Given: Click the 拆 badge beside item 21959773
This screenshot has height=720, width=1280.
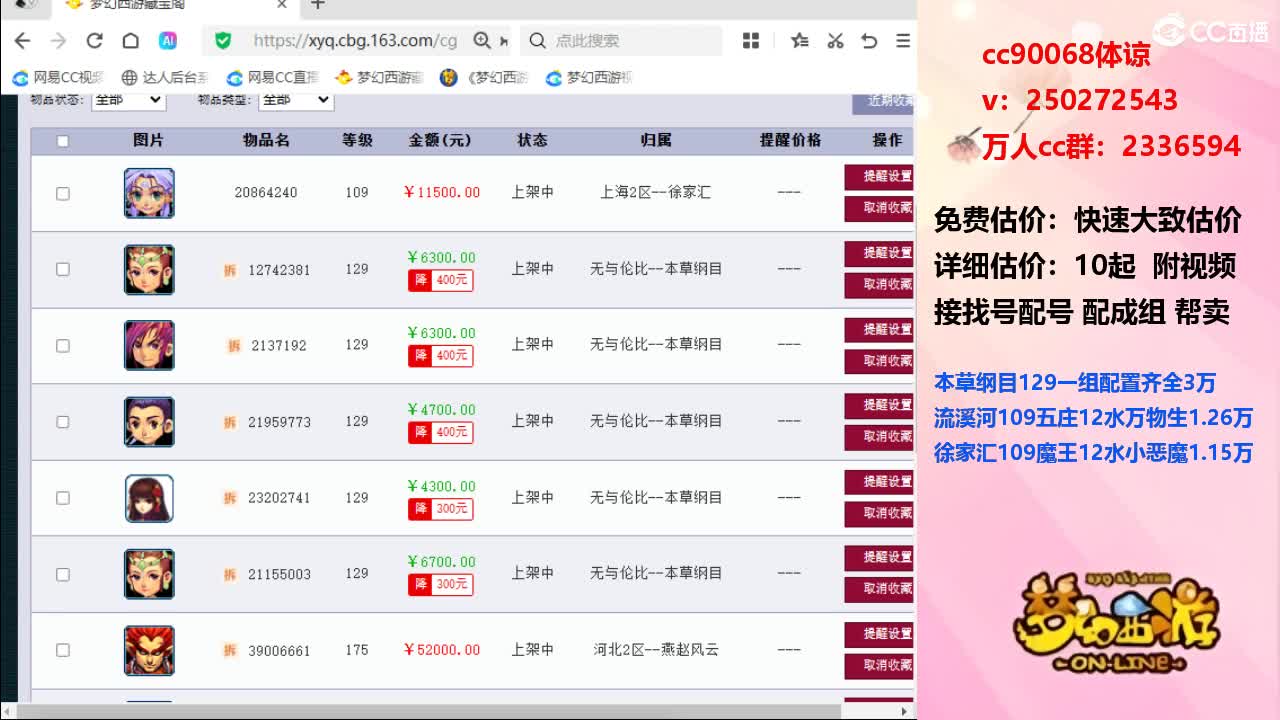Looking at the screenshot, I should 230,422.
